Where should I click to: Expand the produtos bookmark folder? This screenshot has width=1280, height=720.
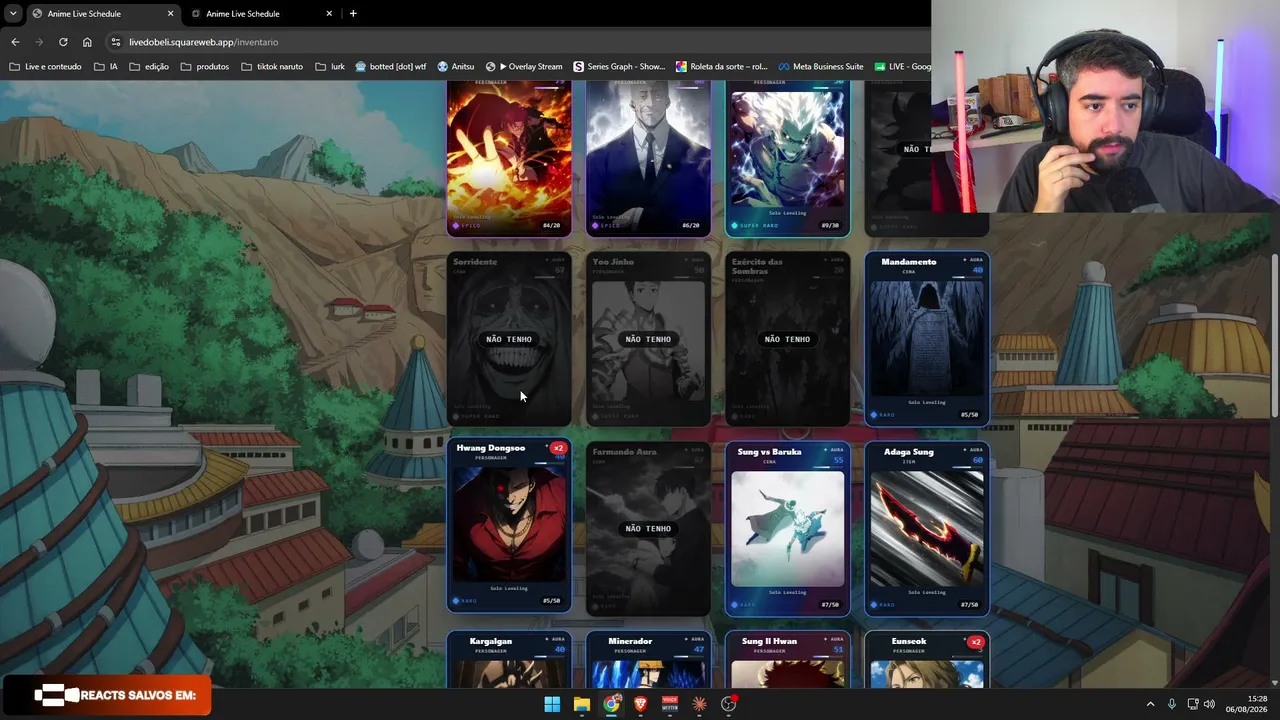[205, 67]
